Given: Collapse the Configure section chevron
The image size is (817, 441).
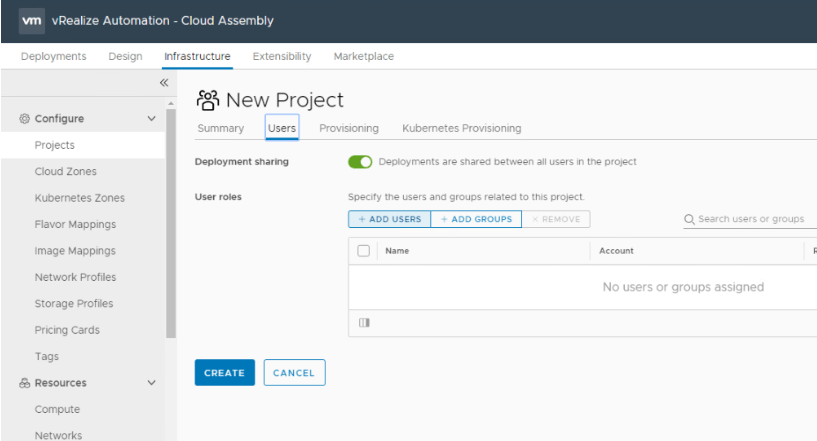Looking at the screenshot, I should pos(152,119).
